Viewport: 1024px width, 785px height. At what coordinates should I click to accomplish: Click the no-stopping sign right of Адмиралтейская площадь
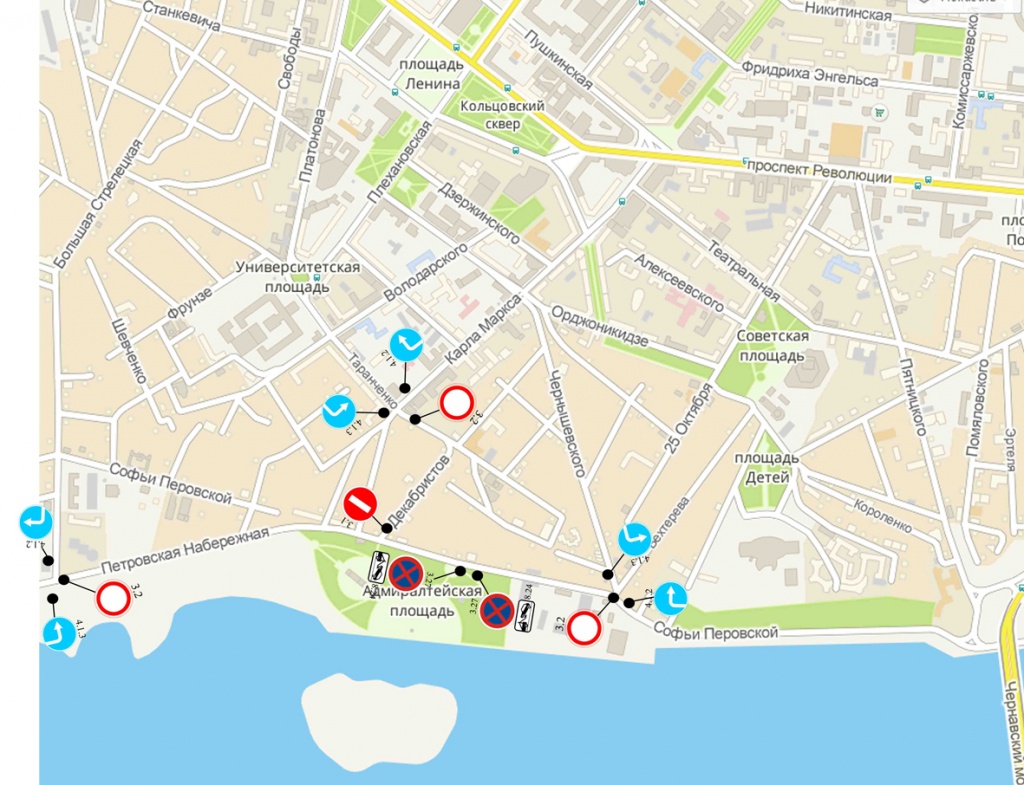[497, 611]
